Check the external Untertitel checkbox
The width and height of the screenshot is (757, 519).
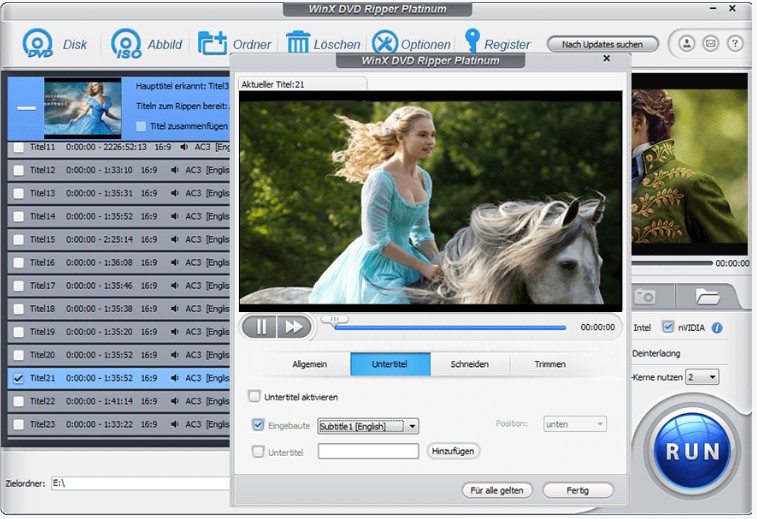point(258,451)
